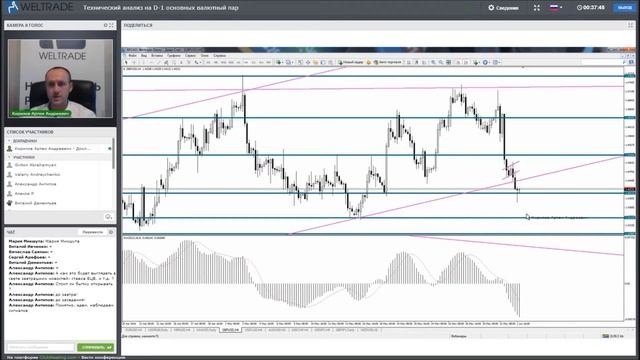Select the highlighted chart tab below chart

coord(231,330)
